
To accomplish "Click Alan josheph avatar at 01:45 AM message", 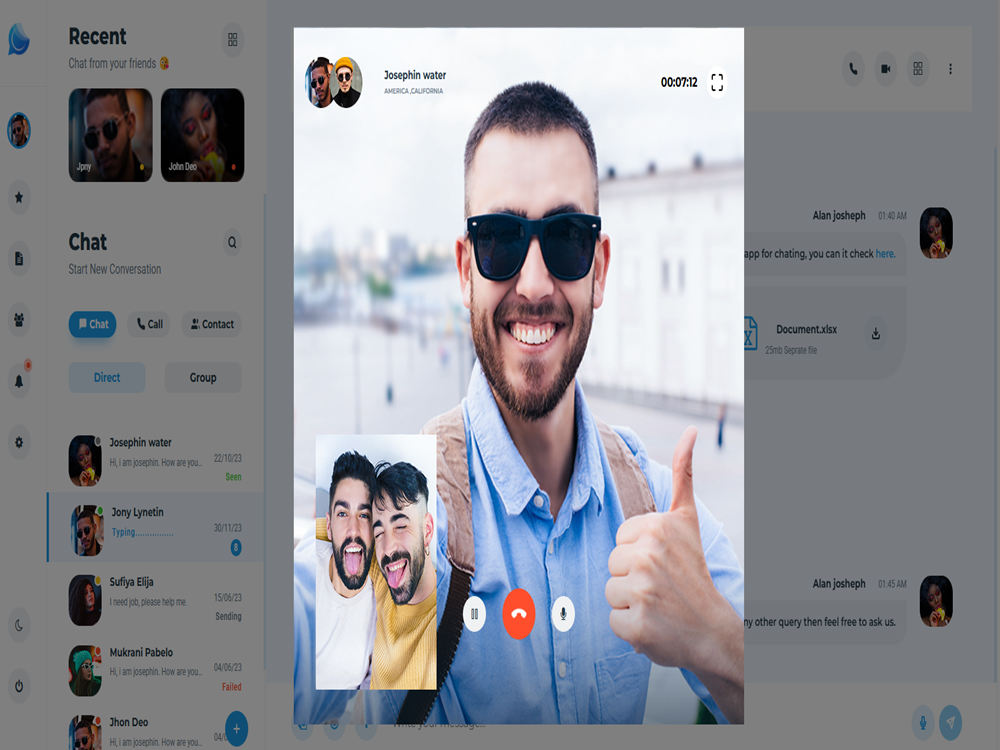I will point(936,601).
